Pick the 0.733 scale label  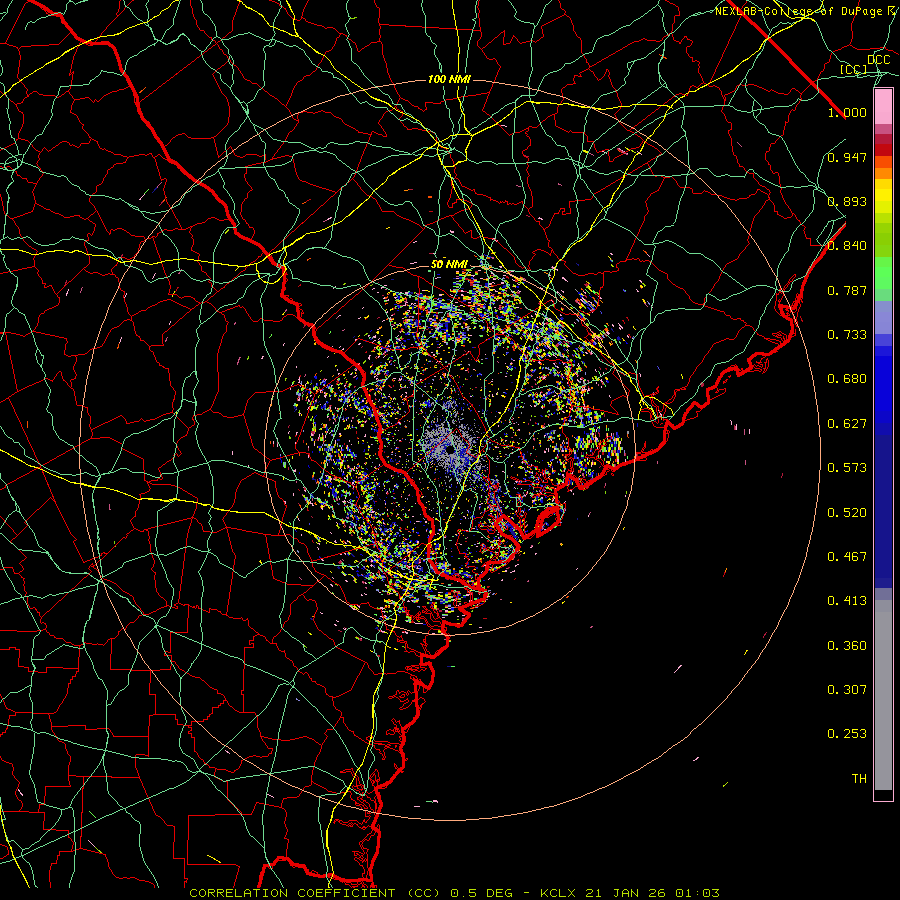847,335
